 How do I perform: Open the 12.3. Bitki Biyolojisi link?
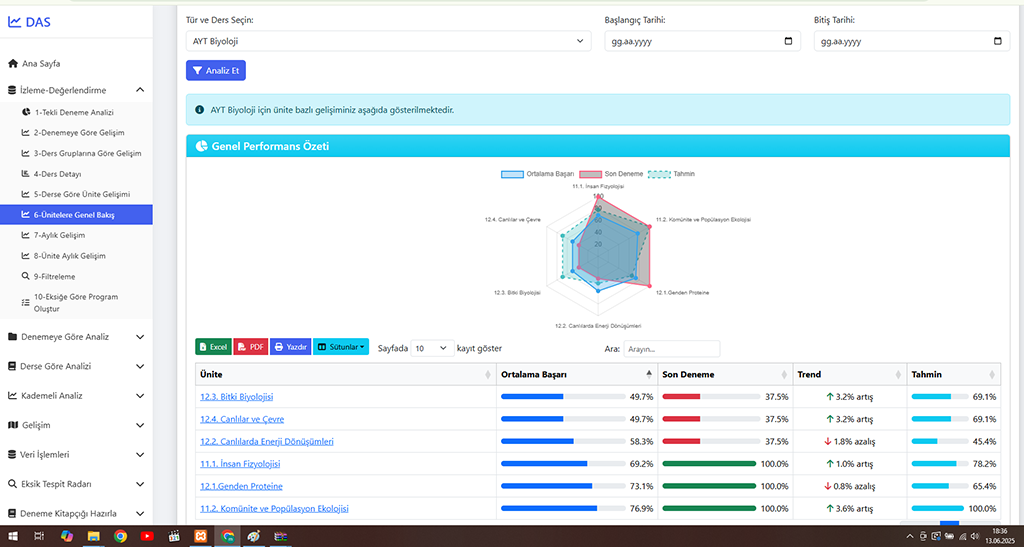[236, 397]
